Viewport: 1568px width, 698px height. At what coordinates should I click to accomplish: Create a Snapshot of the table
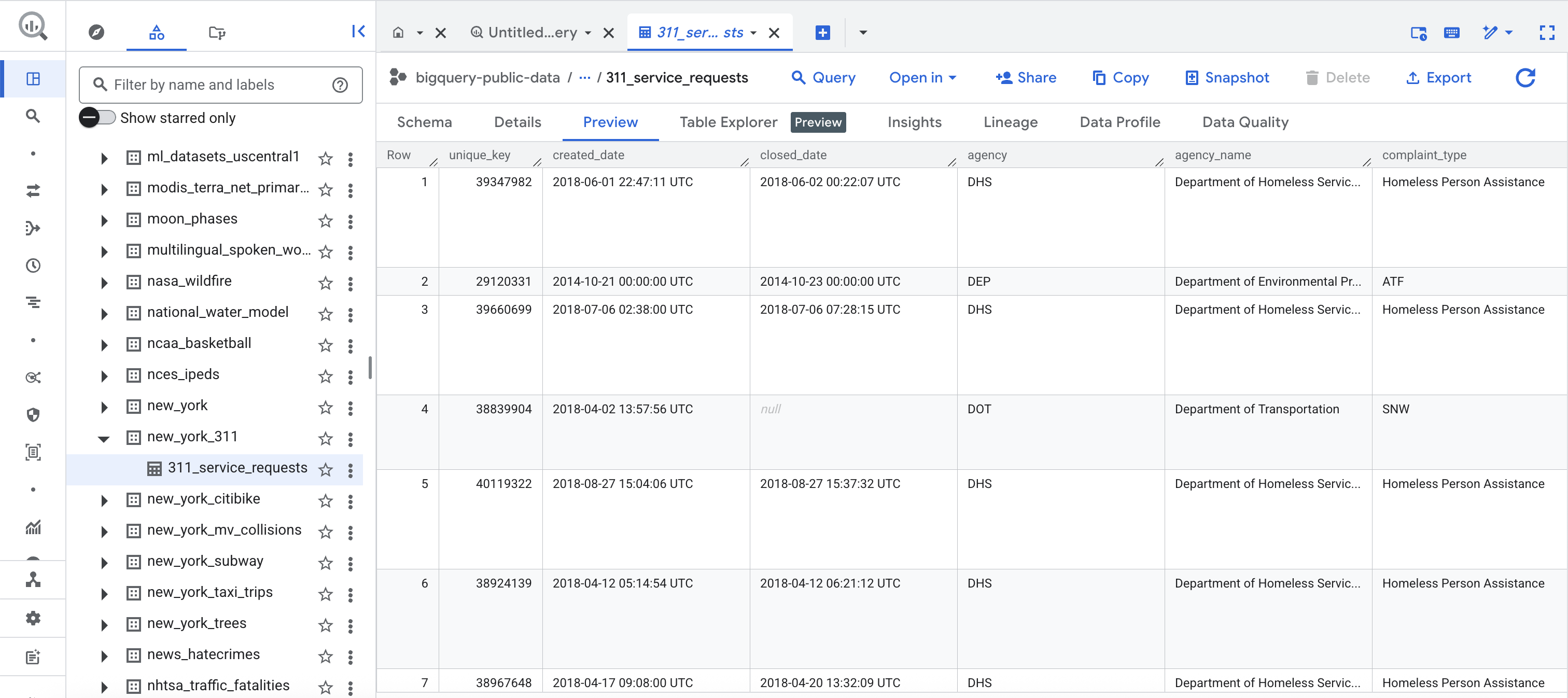tap(1226, 78)
